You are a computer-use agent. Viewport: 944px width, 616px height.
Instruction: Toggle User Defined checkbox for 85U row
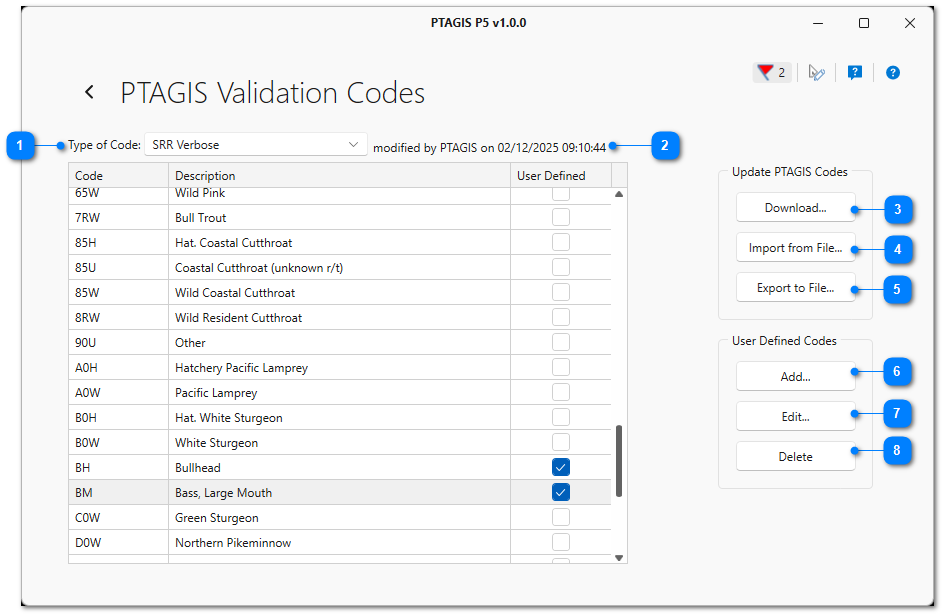coord(560,267)
